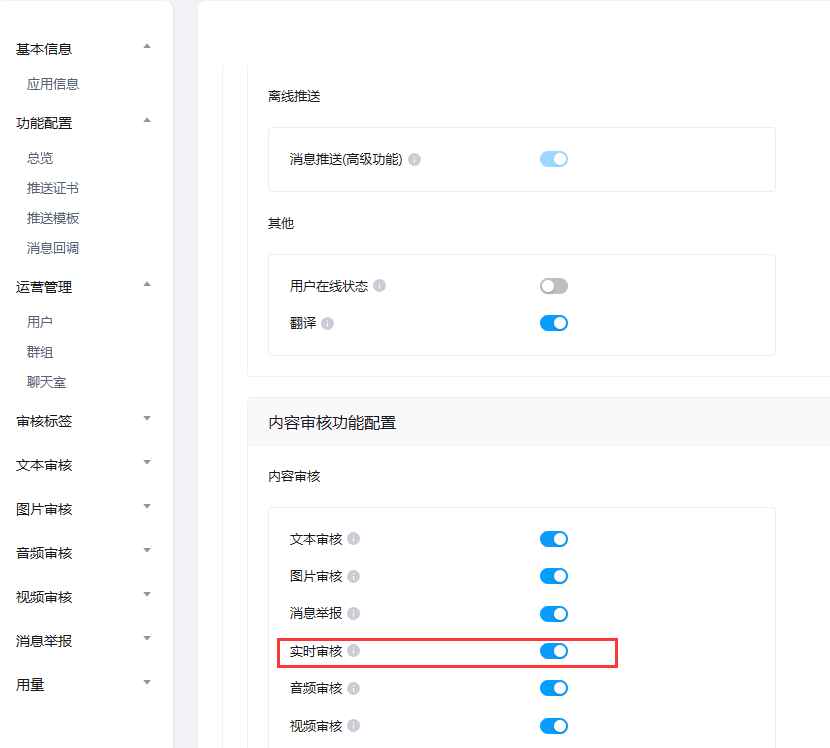Open 推送证书 in the sidebar
830x748 pixels.
click(x=53, y=188)
